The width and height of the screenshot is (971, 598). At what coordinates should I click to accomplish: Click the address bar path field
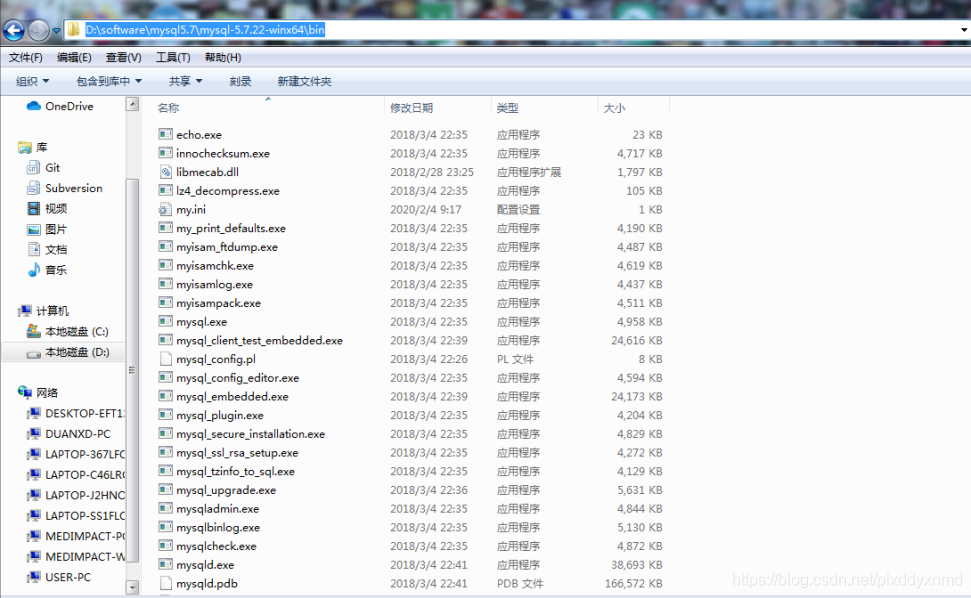[x=514, y=30]
